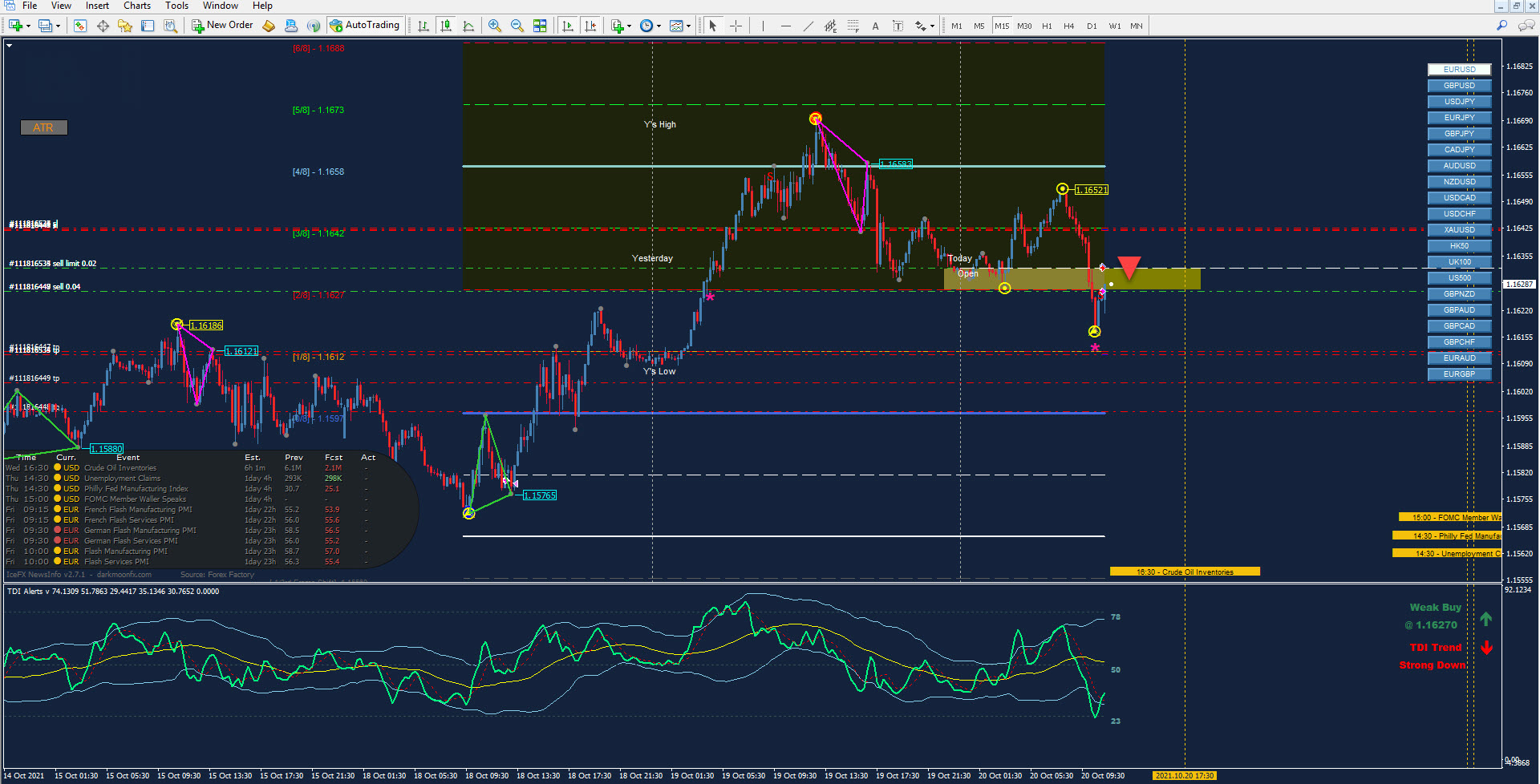This screenshot has height=784, width=1540.
Task: Open the Data Window crosshair icon
Action: click(x=103, y=26)
